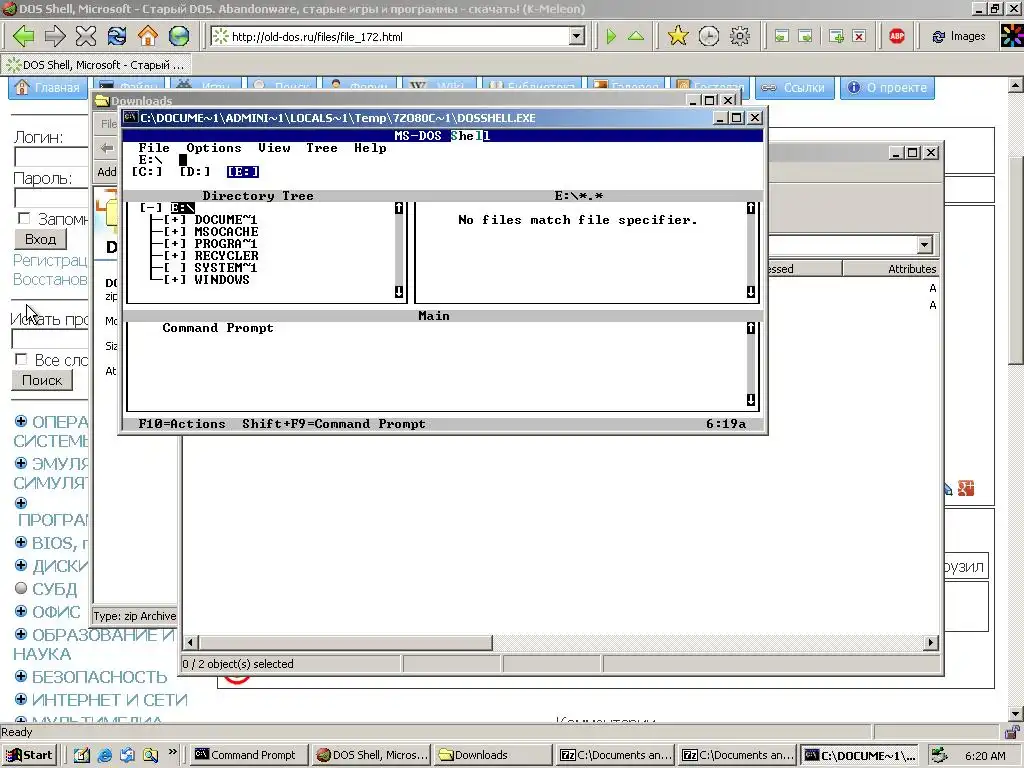Click the green Back arrow in K-Meleon
Image resolution: width=1024 pixels, height=768 pixels.
[x=24, y=36]
